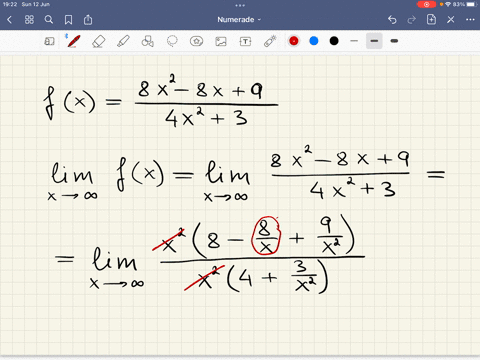Select the medium stroke width
The width and height of the screenshot is (480, 360).
coord(374,41)
